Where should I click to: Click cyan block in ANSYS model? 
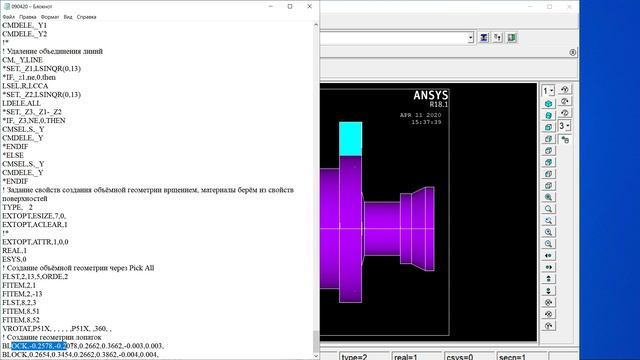pyautogui.click(x=350, y=138)
